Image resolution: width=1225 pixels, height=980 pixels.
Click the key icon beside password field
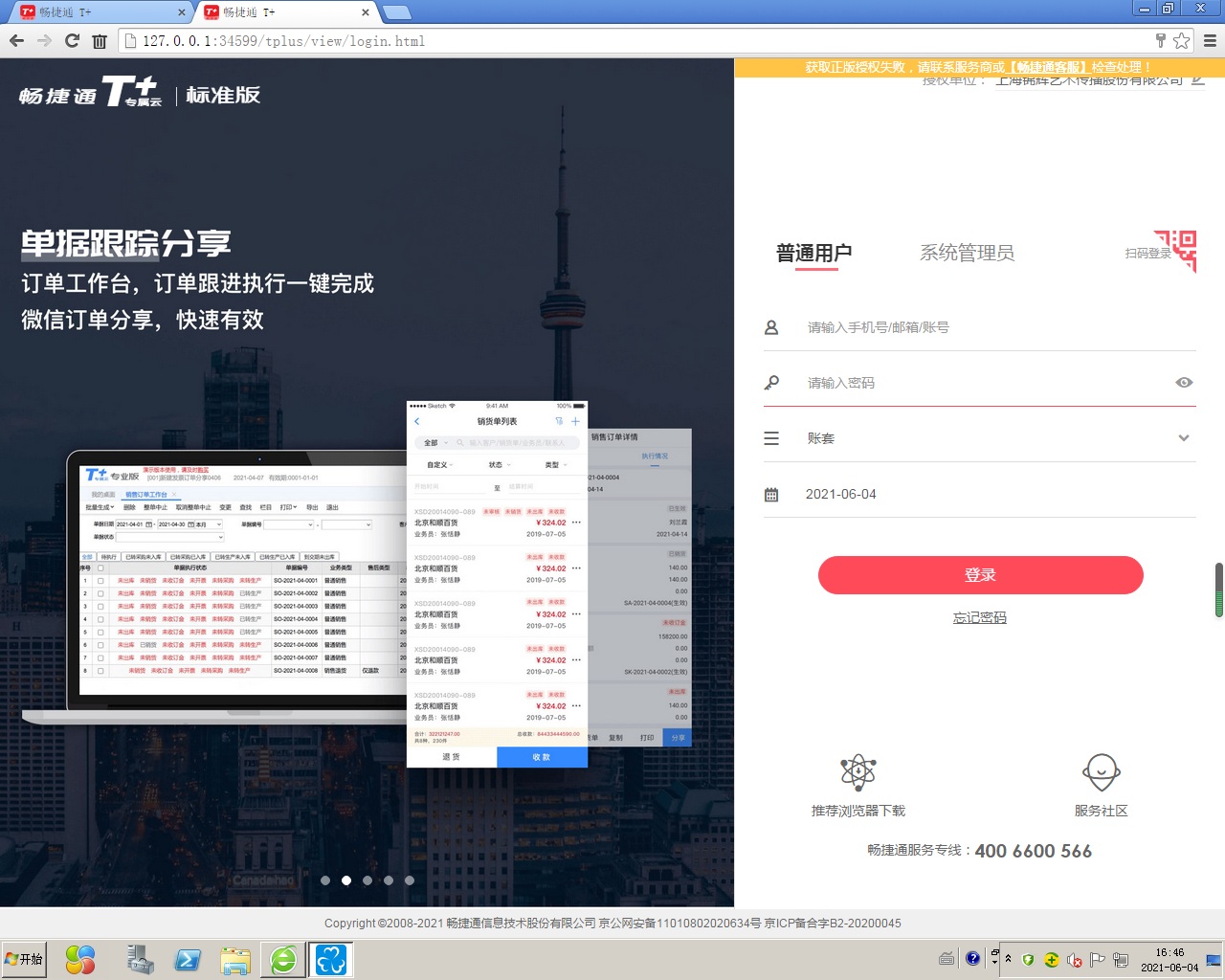(x=771, y=383)
